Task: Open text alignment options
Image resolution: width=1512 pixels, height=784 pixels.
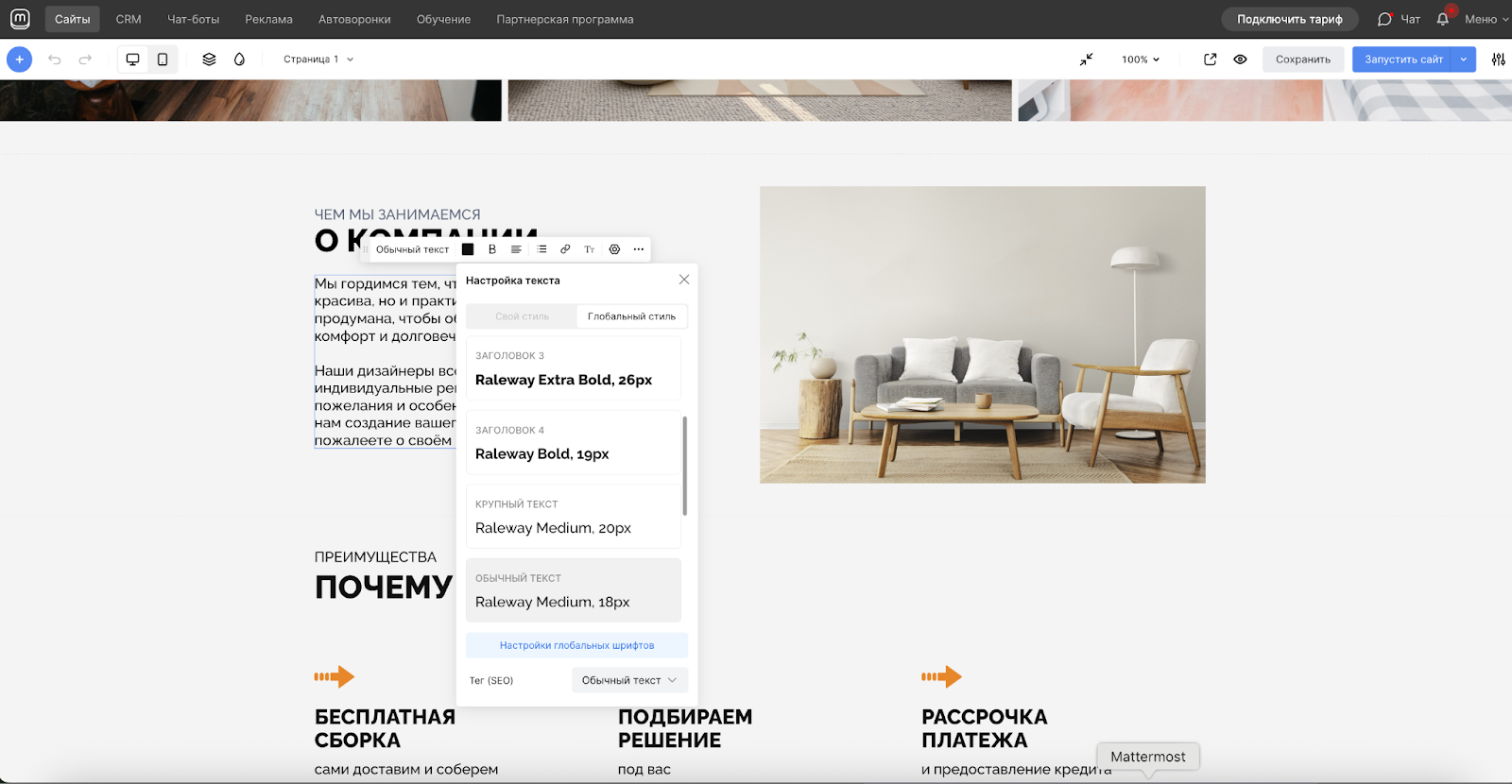Action: [x=516, y=249]
